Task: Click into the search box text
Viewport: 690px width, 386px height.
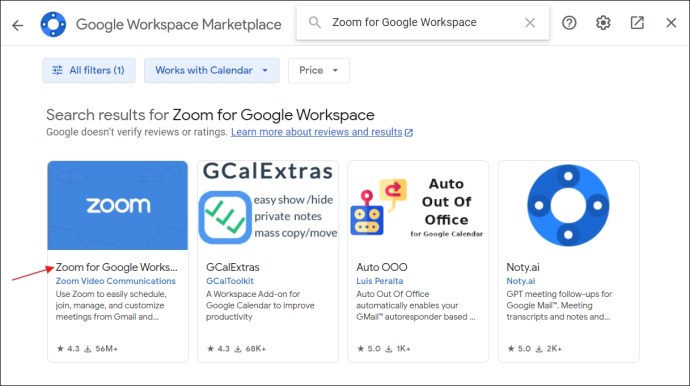Action: [404, 22]
